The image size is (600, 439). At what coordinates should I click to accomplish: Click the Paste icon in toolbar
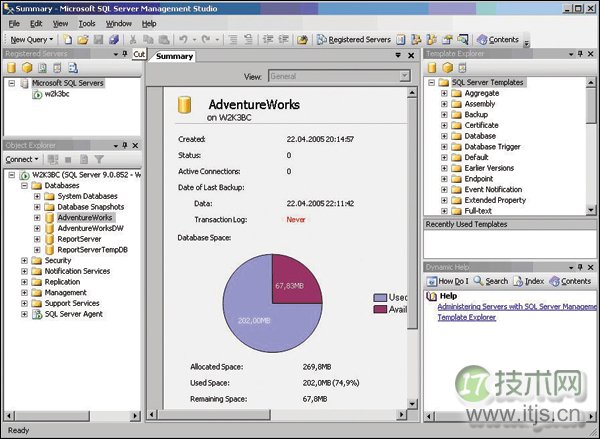tap(164, 39)
